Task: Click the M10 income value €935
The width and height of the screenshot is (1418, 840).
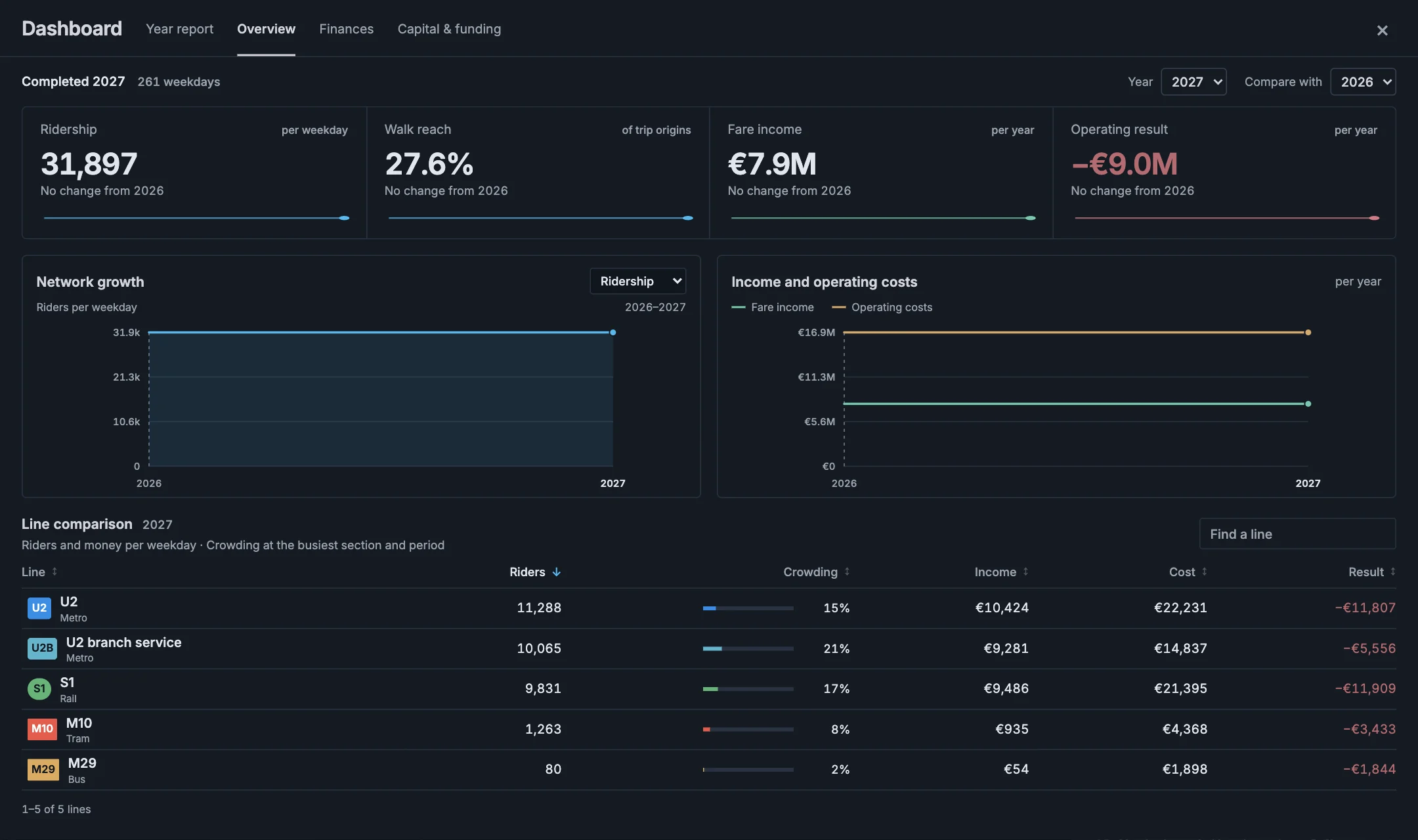Action: tap(1012, 729)
